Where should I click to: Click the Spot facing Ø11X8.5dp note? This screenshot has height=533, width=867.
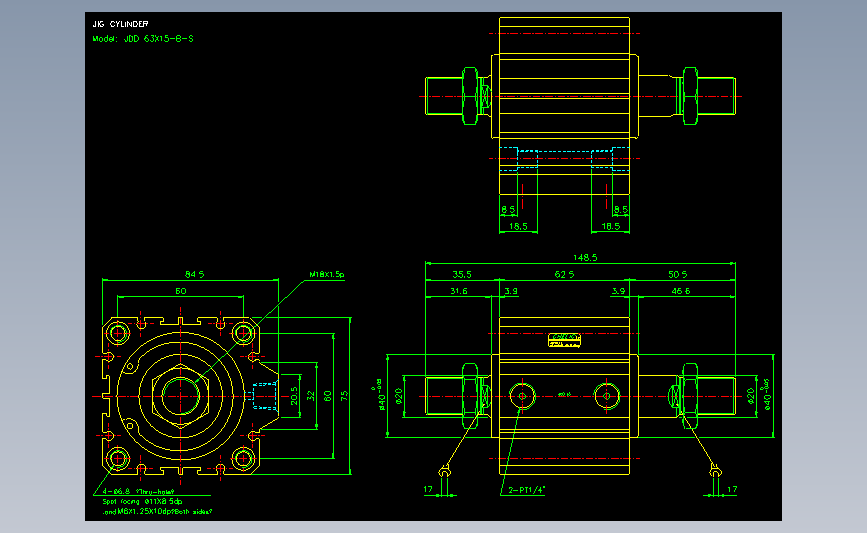(x=142, y=501)
